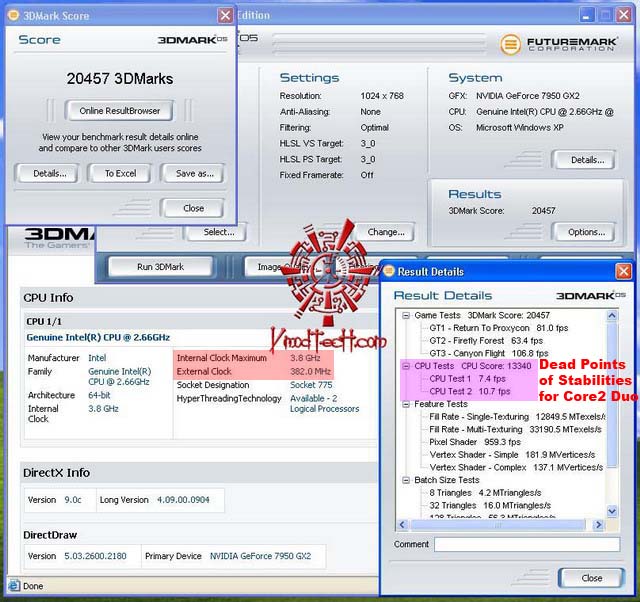Image resolution: width=640 pixels, height=602 pixels.
Task: Click the 3DMark Score title bar icon
Action: 13,16
